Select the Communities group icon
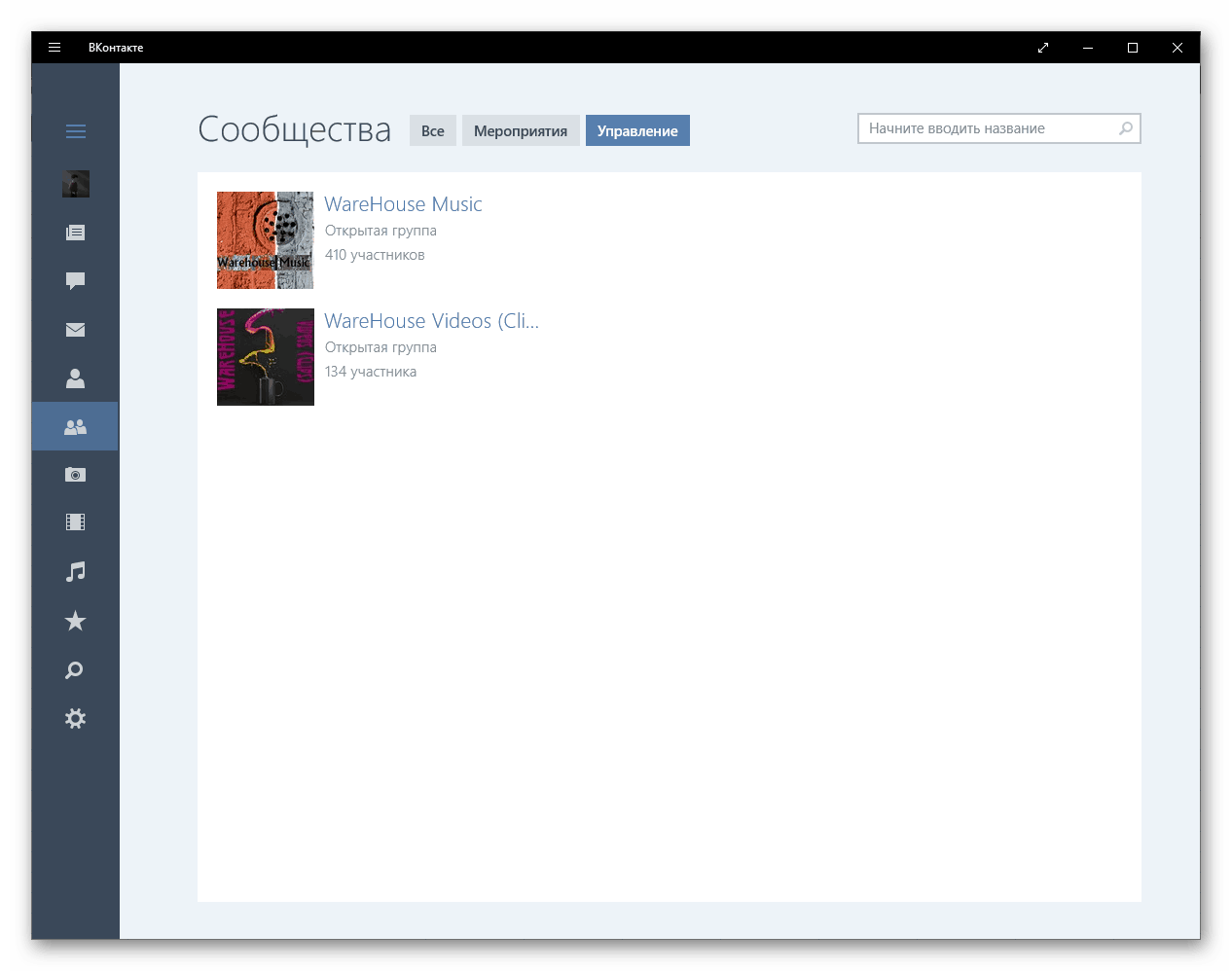The image size is (1232, 971). (76, 426)
